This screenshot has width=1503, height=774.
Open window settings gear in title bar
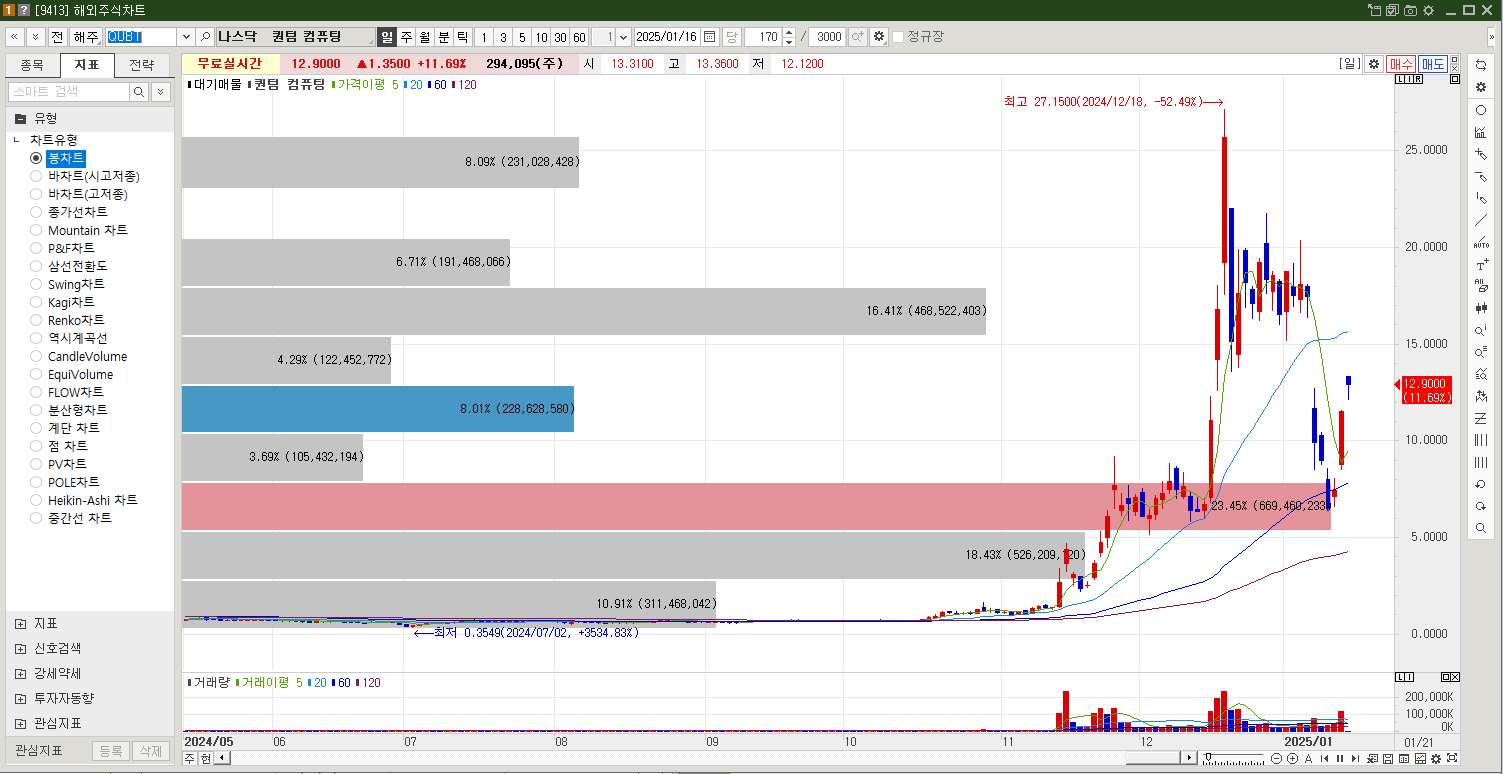point(1428,10)
